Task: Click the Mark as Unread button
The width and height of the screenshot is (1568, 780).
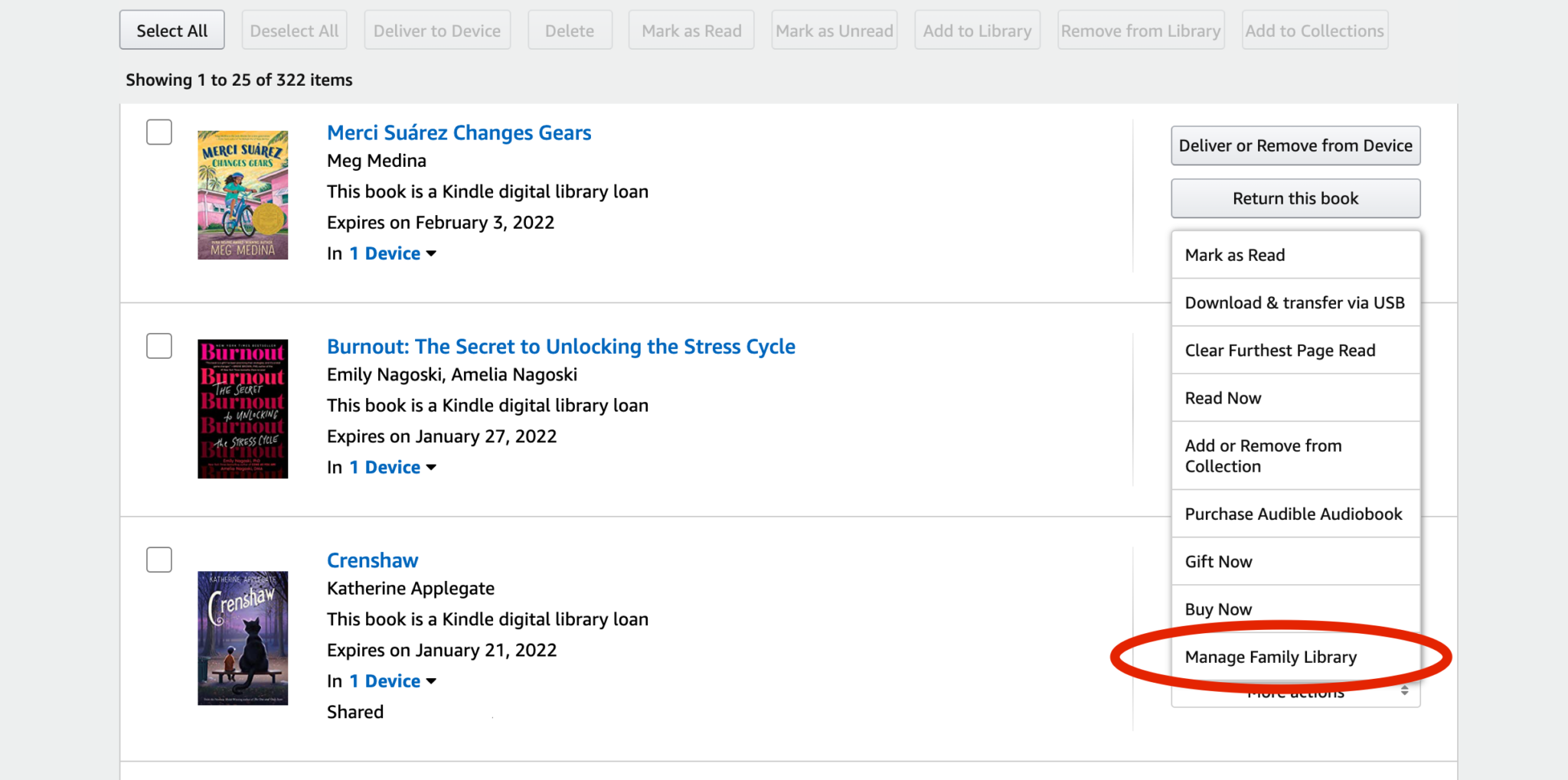Action: (835, 31)
